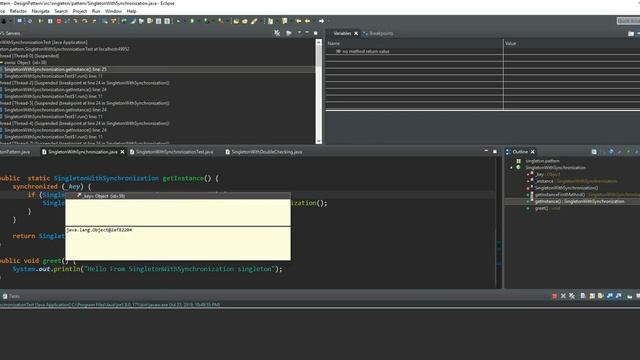Viewport: 640px width, 360px height.
Task: Click the Quick Access search field
Action: tap(629, 21)
